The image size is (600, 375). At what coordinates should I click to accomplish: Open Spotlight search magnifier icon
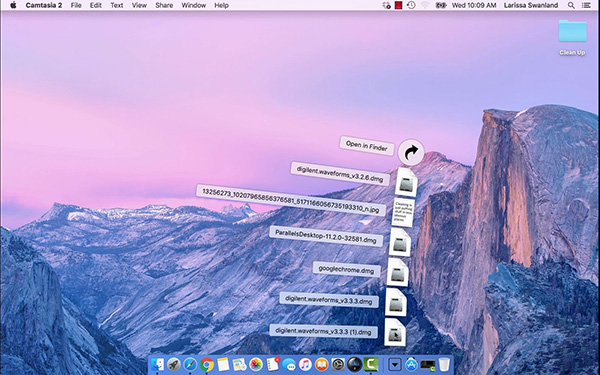pos(571,5)
